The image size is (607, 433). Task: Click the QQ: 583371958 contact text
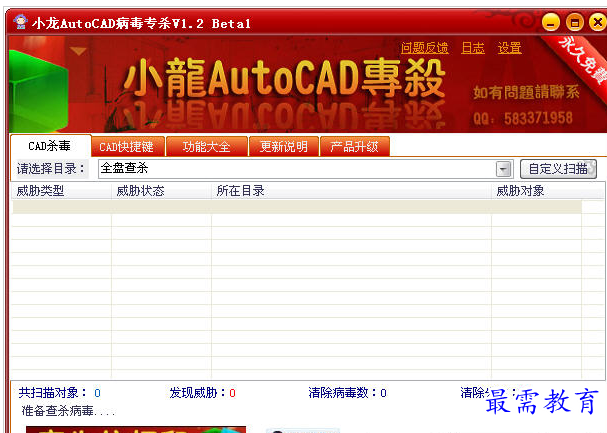tap(523, 118)
